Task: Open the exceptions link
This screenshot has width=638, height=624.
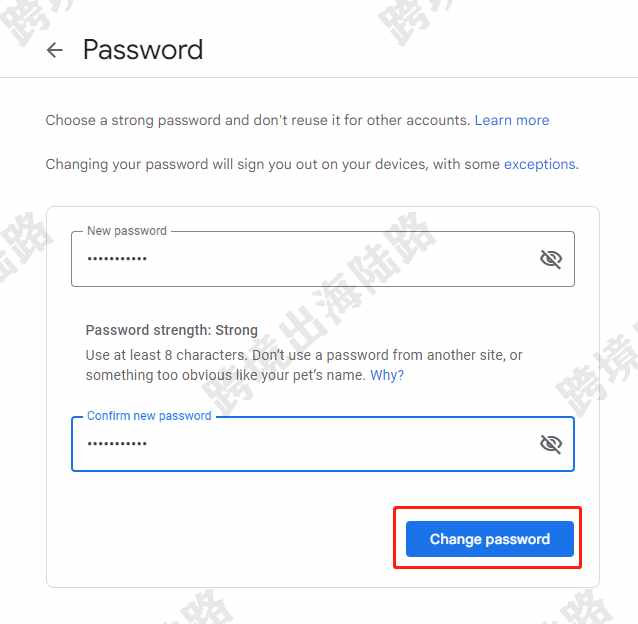Action: tap(540, 164)
